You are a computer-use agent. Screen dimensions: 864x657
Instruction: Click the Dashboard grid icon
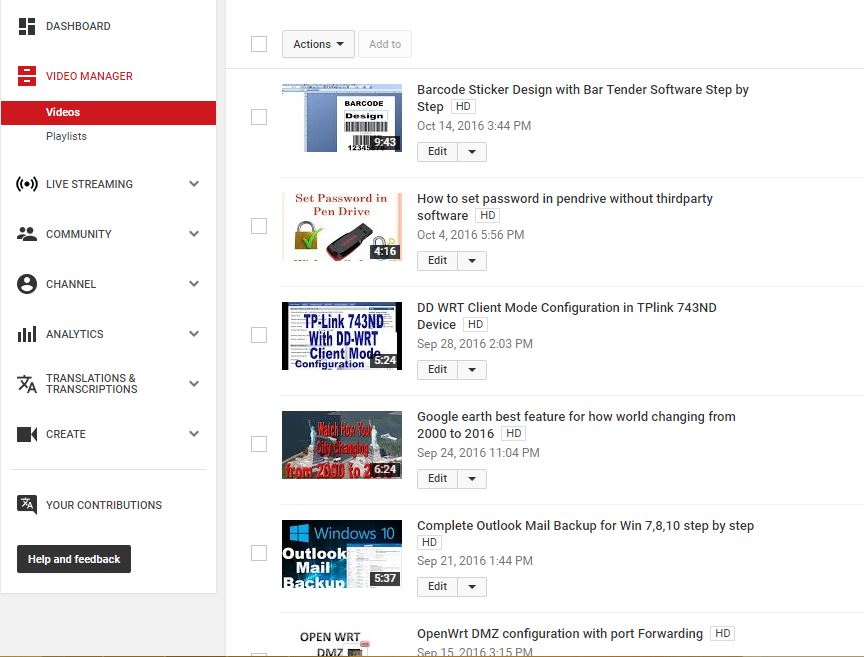click(27, 27)
